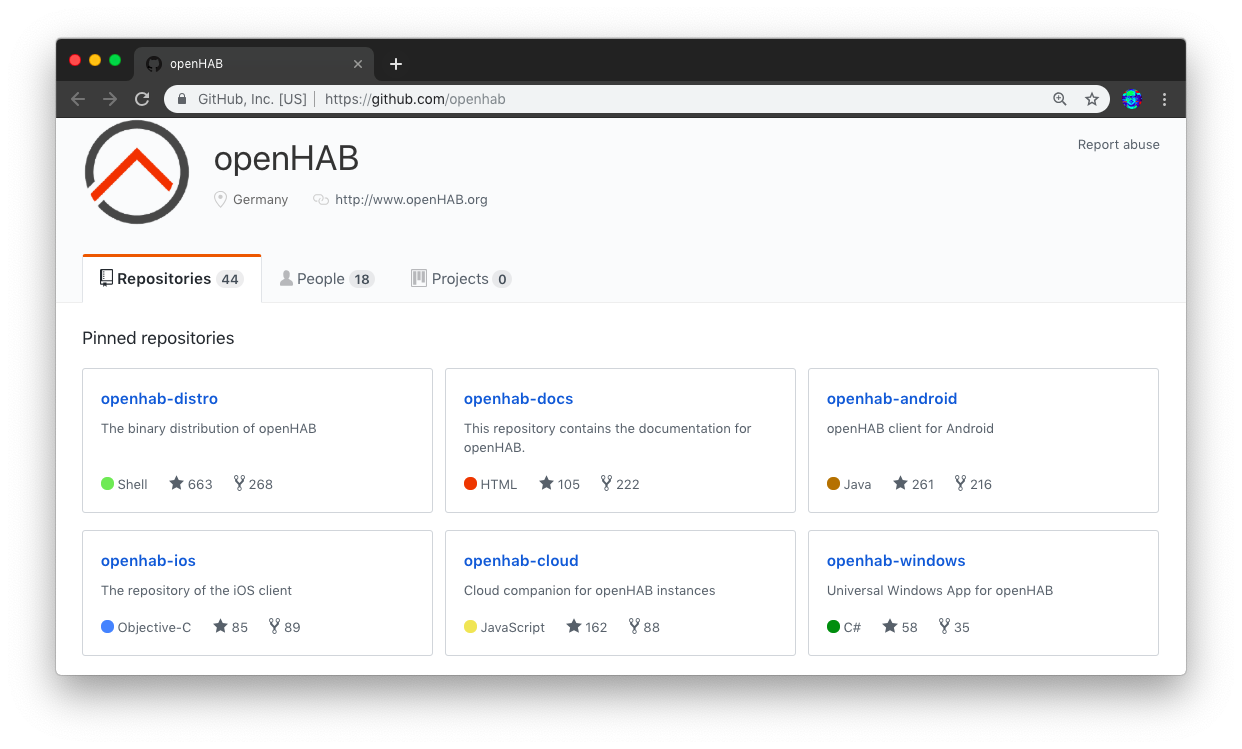Click the location pin icon beside Germany

220,199
